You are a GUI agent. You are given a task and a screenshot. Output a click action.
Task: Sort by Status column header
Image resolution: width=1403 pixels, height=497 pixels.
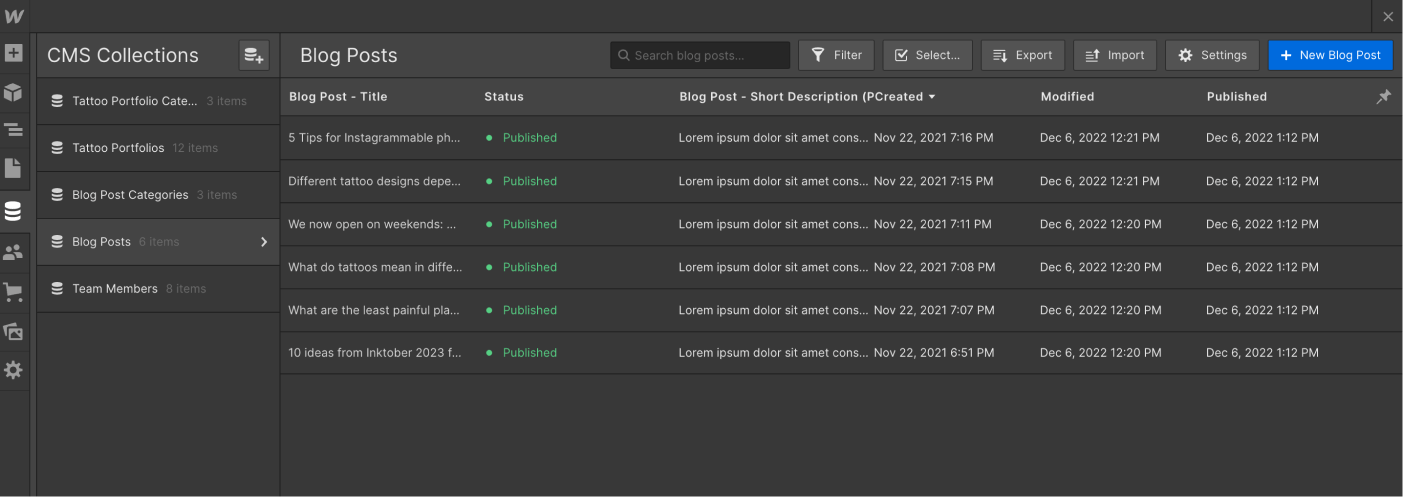pos(504,97)
